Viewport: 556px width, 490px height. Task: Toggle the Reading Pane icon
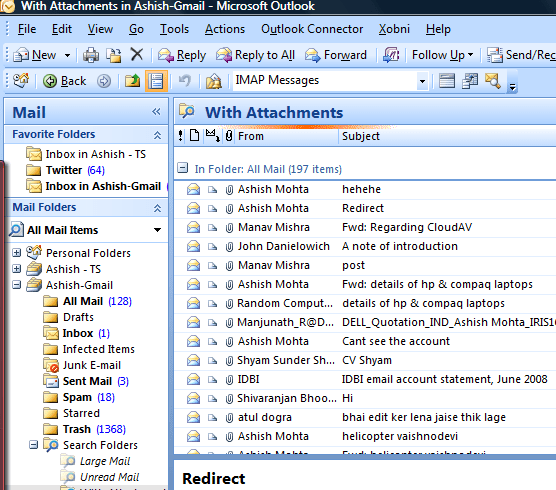[x=156, y=81]
